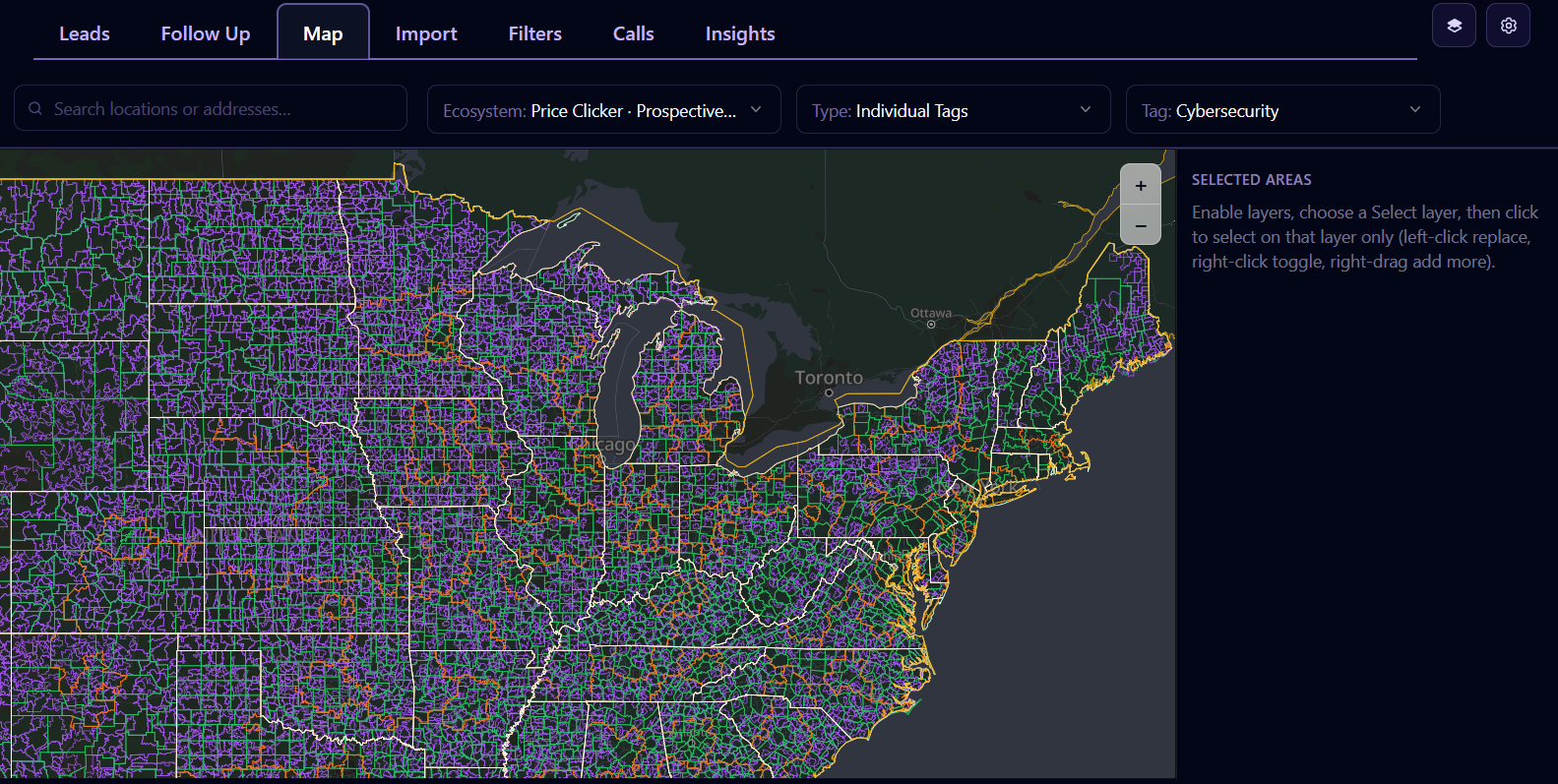Click the Tag dropdown chevron arrow

[x=1415, y=109]
